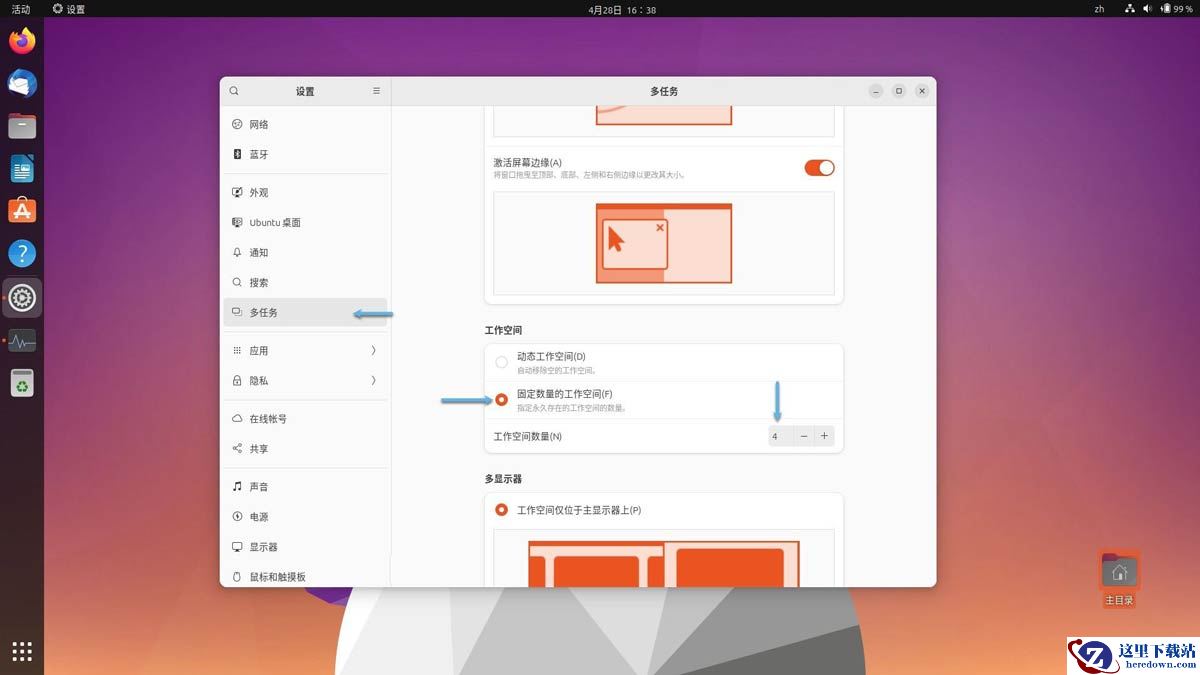Show applications grid button
The height and width of the screenshot is (675, 1200).
(22, 652)
